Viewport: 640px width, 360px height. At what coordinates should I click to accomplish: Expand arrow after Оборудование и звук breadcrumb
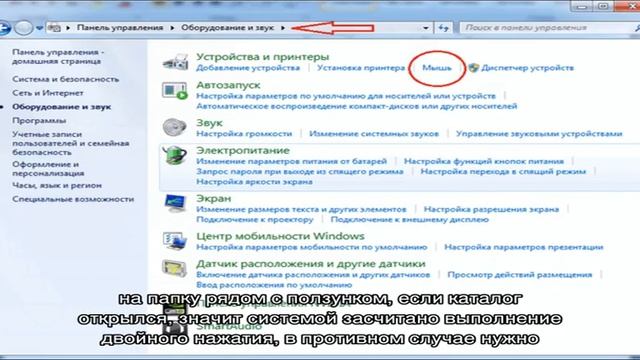click(283, 28)
